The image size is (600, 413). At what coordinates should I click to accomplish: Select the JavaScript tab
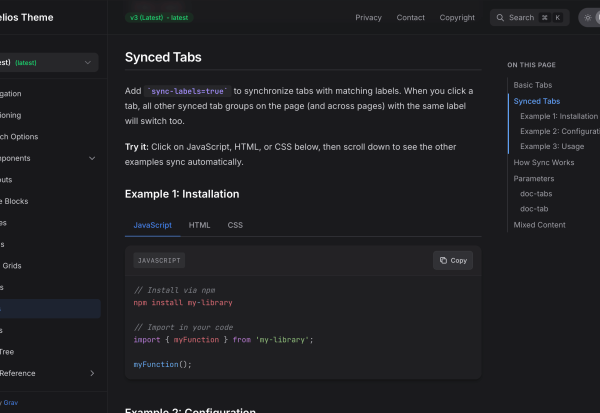point(152,225)
